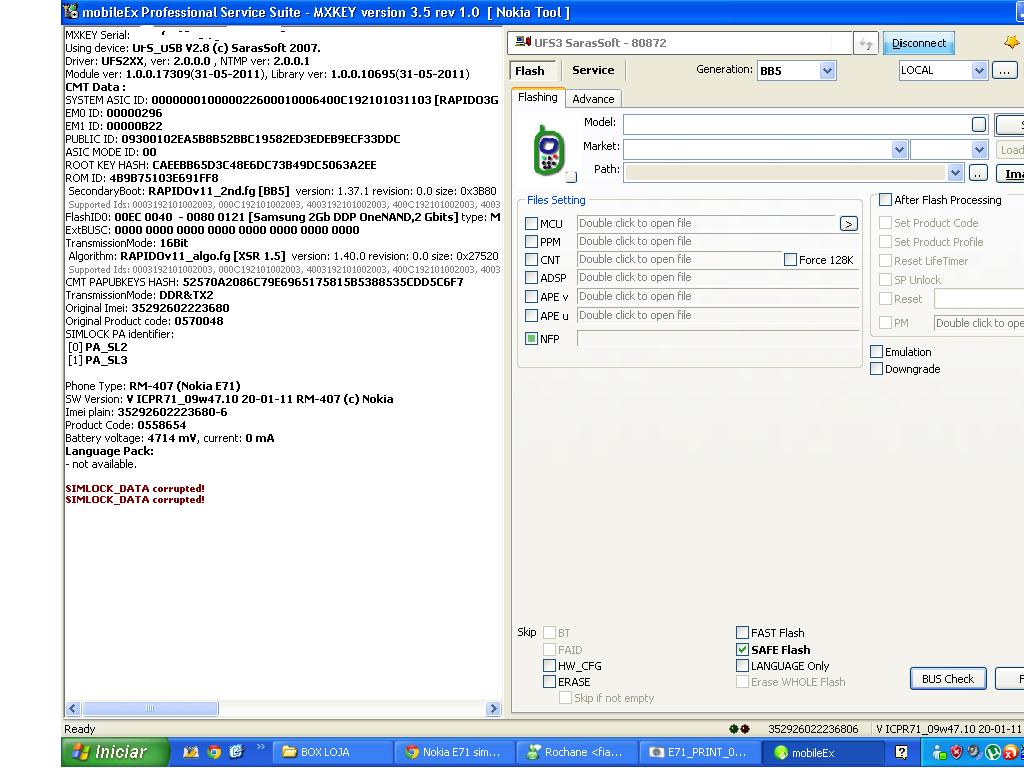Click the third quick launch icon
Screen dimensions: 1024x768
236,752
